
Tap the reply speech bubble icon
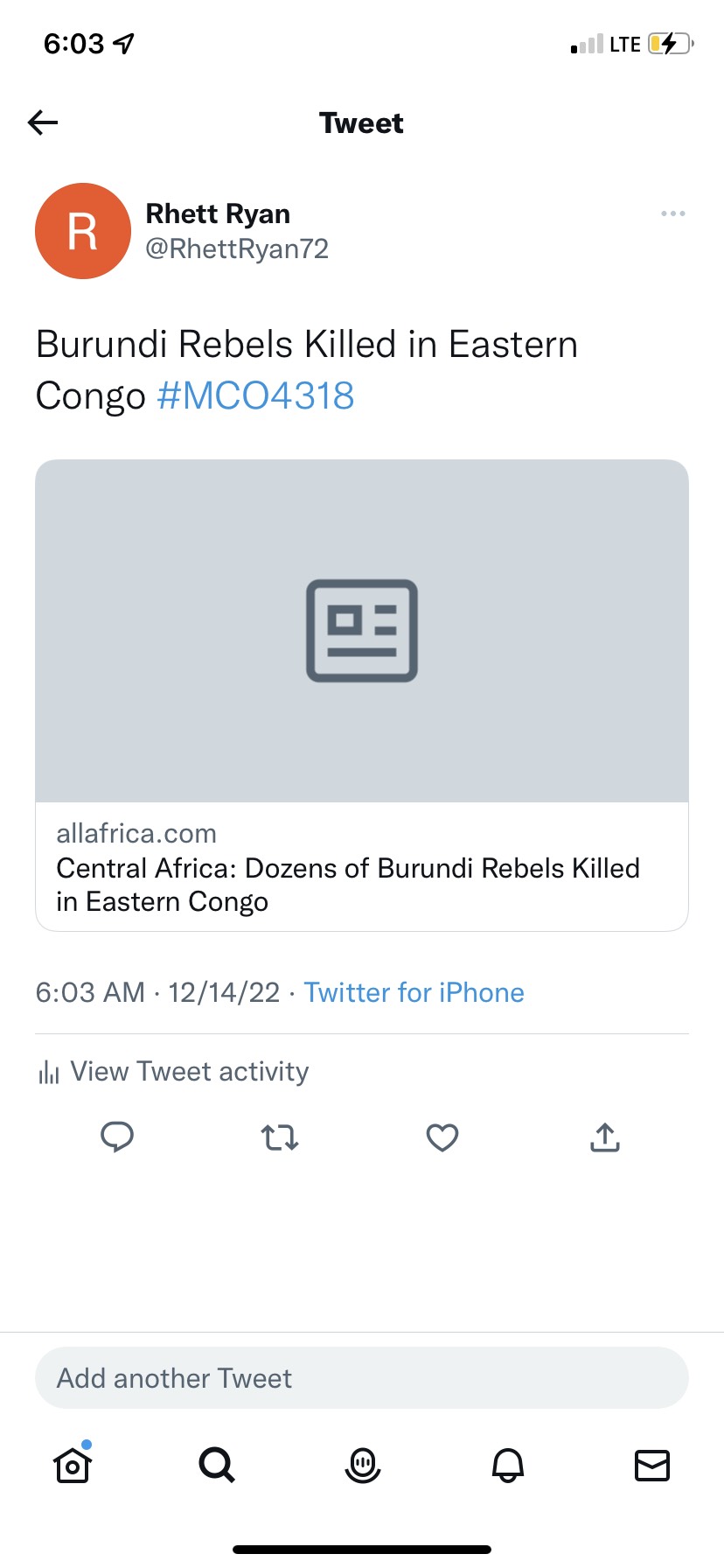click(x=117, y=1137)
